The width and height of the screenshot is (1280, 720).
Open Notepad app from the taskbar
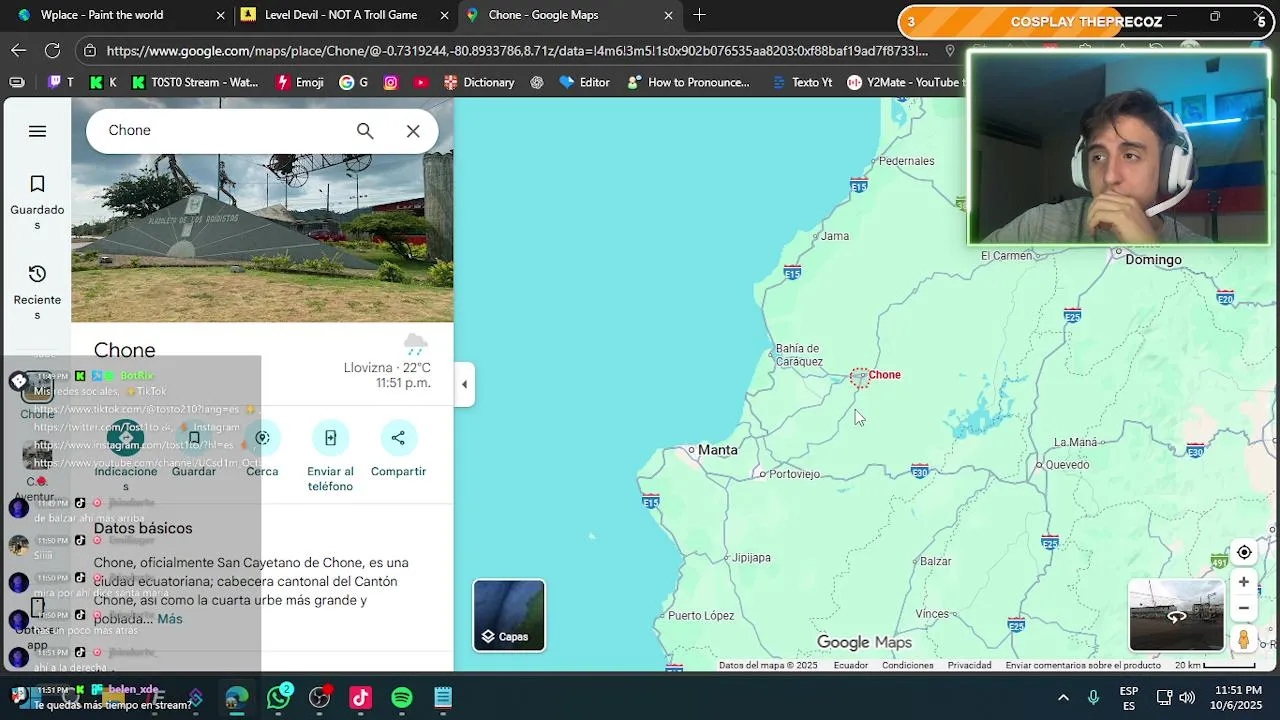tap(443, 698)
